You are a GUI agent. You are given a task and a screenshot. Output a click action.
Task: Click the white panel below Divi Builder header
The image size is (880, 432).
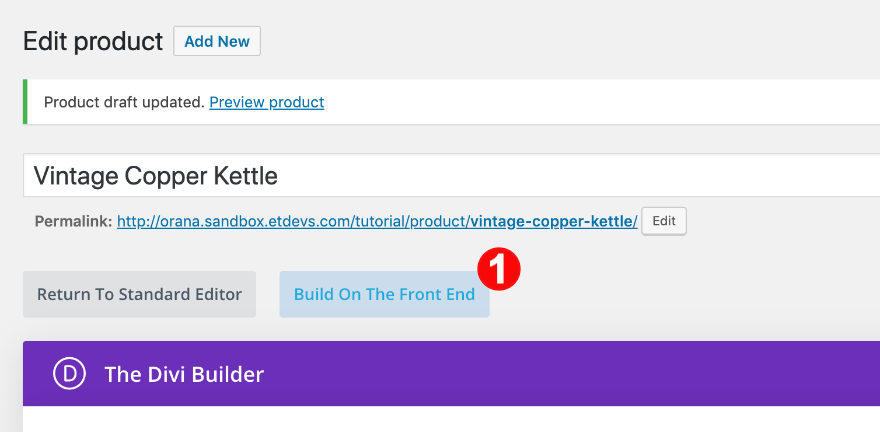[450, 420]
